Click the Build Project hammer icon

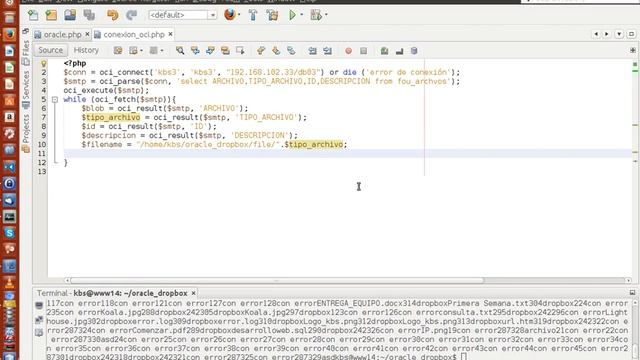coord(253,15)
